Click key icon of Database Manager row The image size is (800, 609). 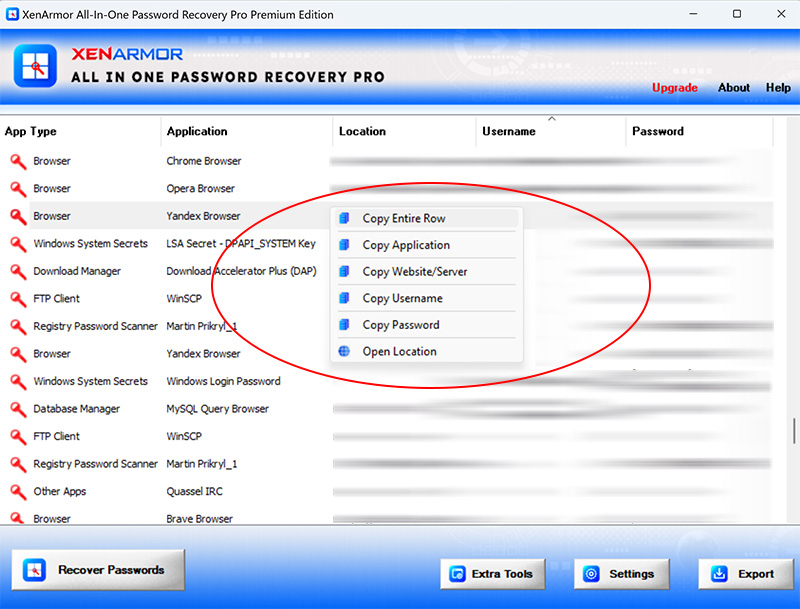[18, 409]
